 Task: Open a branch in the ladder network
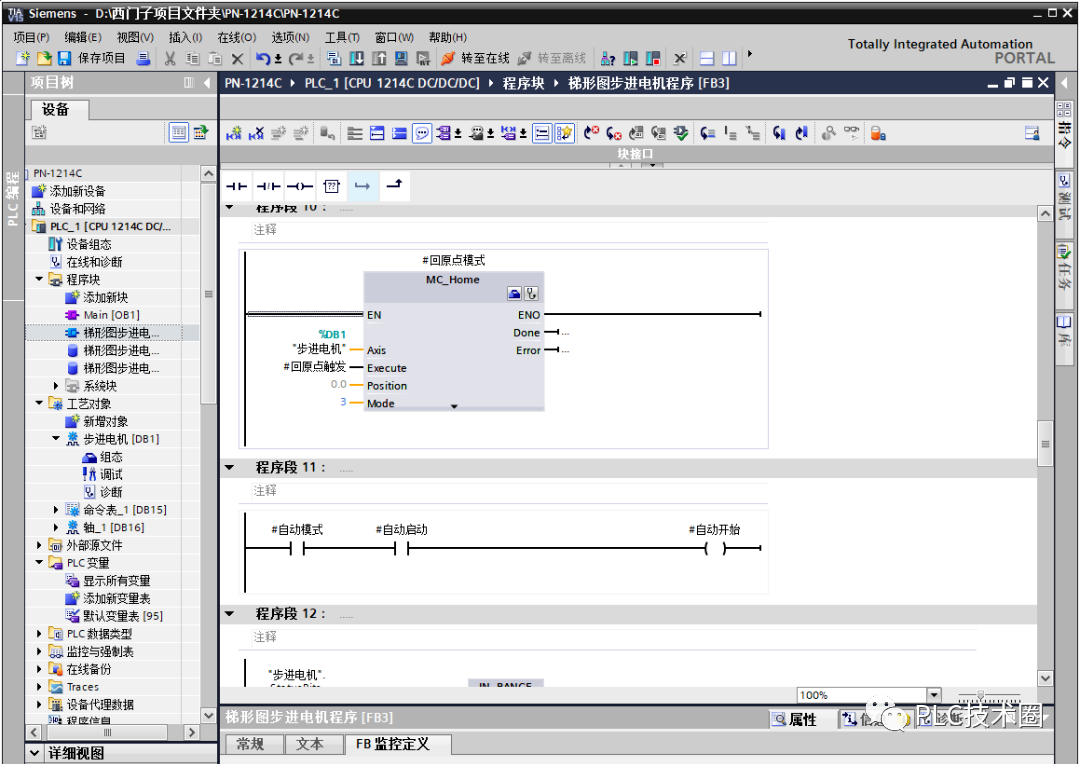coord(362,186)
